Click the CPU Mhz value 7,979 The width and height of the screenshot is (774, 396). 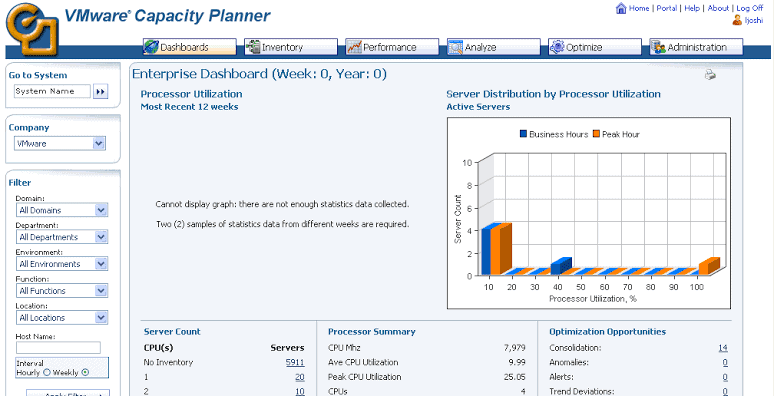[515, 348]
